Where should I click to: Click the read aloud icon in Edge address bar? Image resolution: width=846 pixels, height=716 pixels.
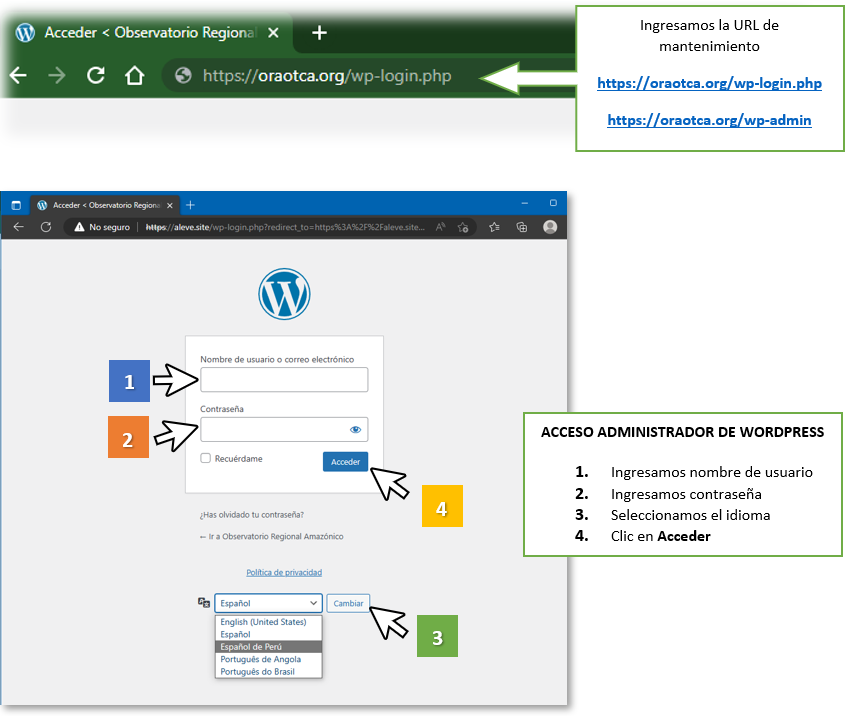pos(440,227)
